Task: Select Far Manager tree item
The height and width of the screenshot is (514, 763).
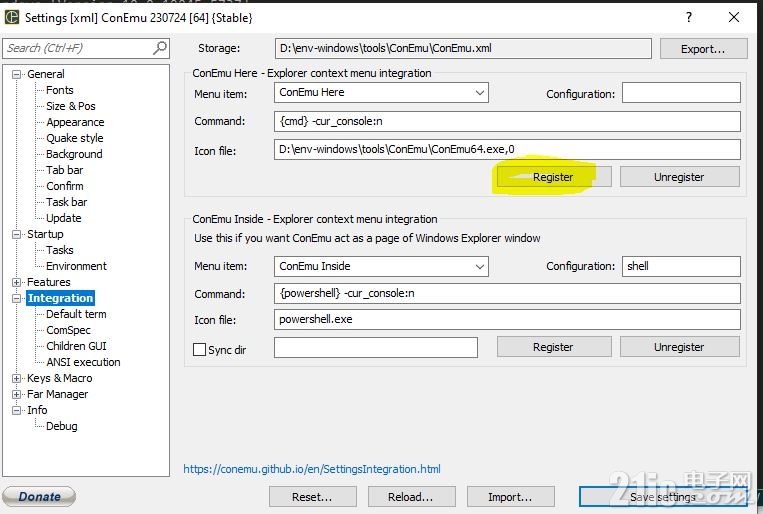Action: (x=57, y=394)
